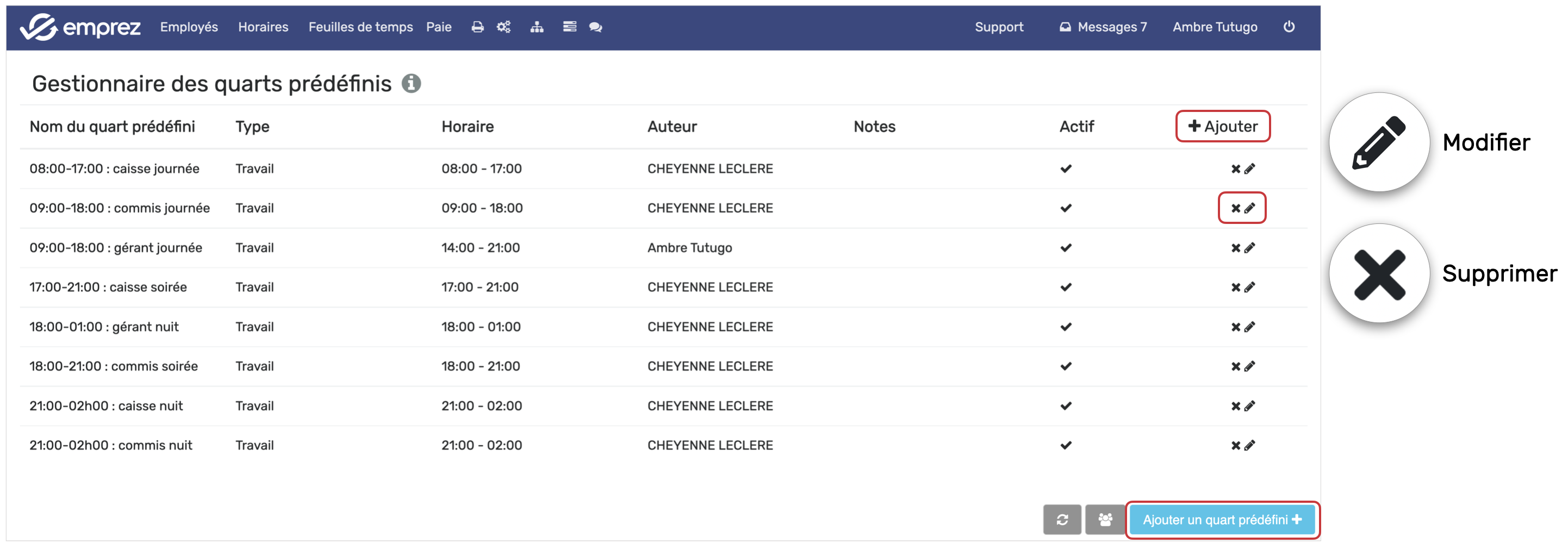Click the Ajouter button in table header
The height and width of the screenshot is (549, 1568).
click(x=1222, y=126)
